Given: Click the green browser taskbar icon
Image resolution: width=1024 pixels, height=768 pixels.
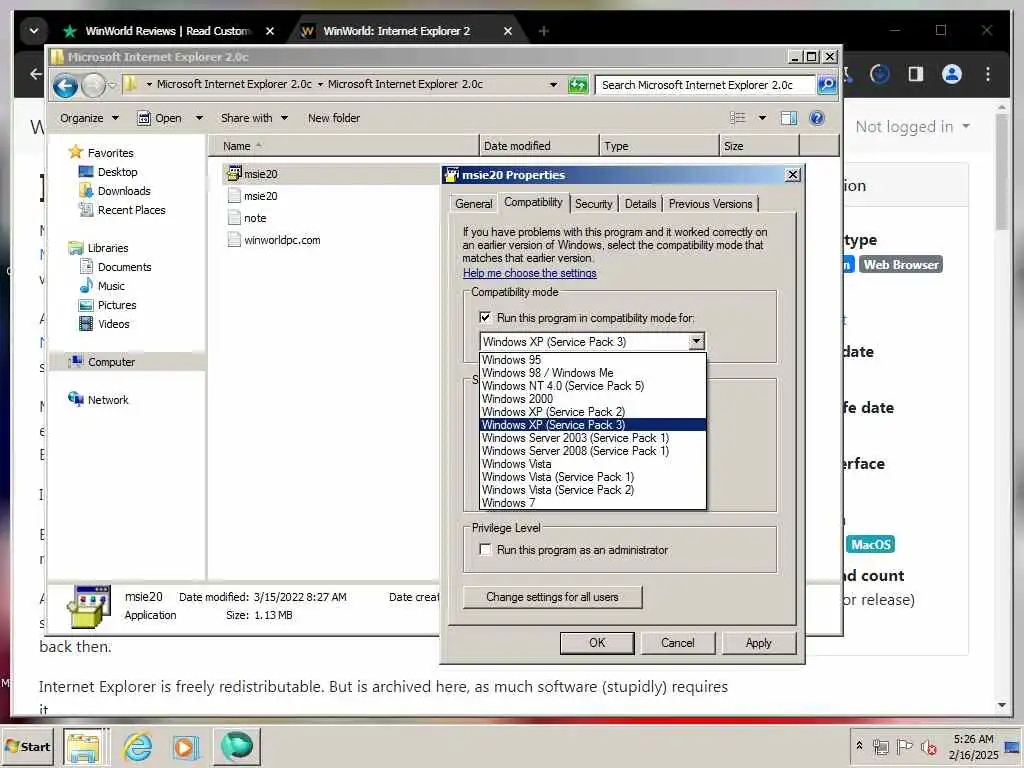Looking at the screenshot, I should pyautogui.click(x=236, y=746).
